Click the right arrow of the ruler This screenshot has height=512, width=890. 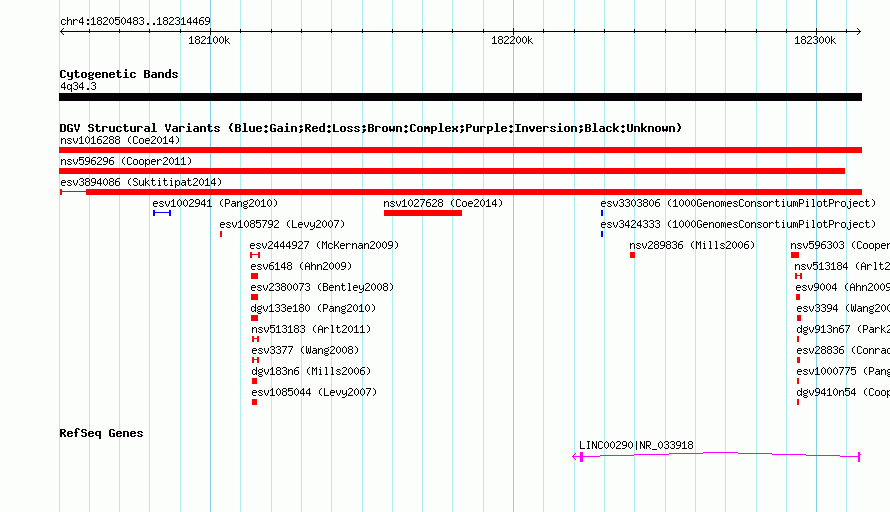pyautogui.click(x=859, y=31)
